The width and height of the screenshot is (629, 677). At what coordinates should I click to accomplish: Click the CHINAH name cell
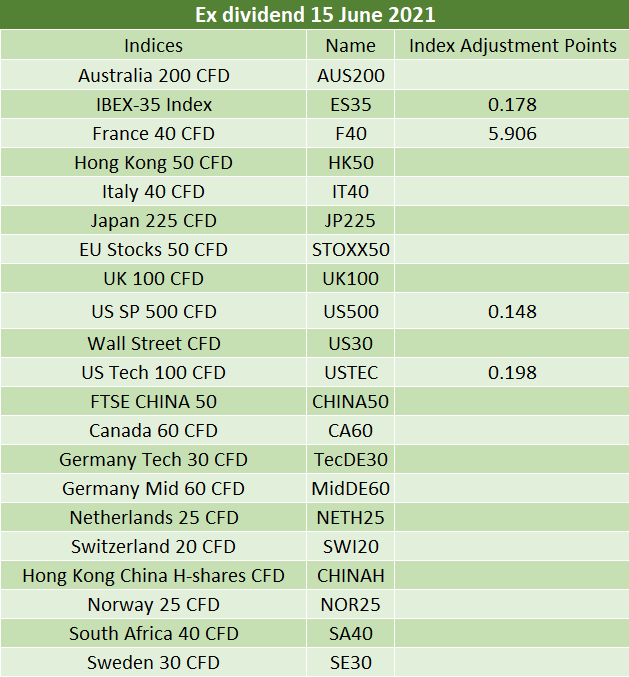click(351, 575)
